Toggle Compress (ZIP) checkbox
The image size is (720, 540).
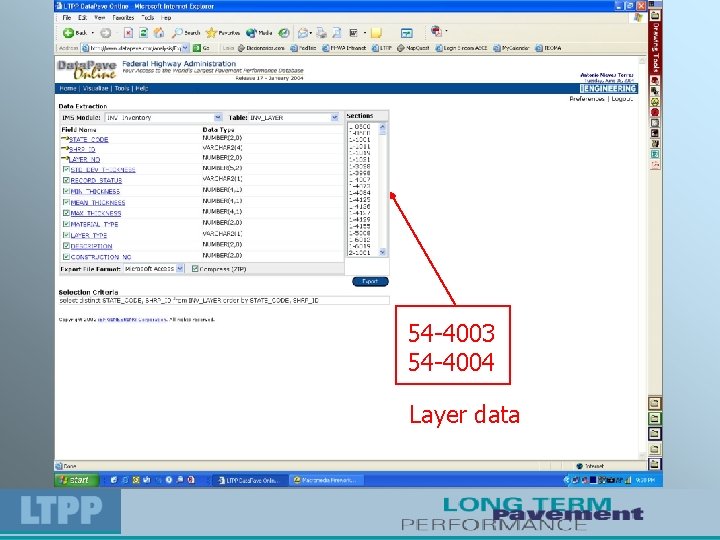click(195, 269)
